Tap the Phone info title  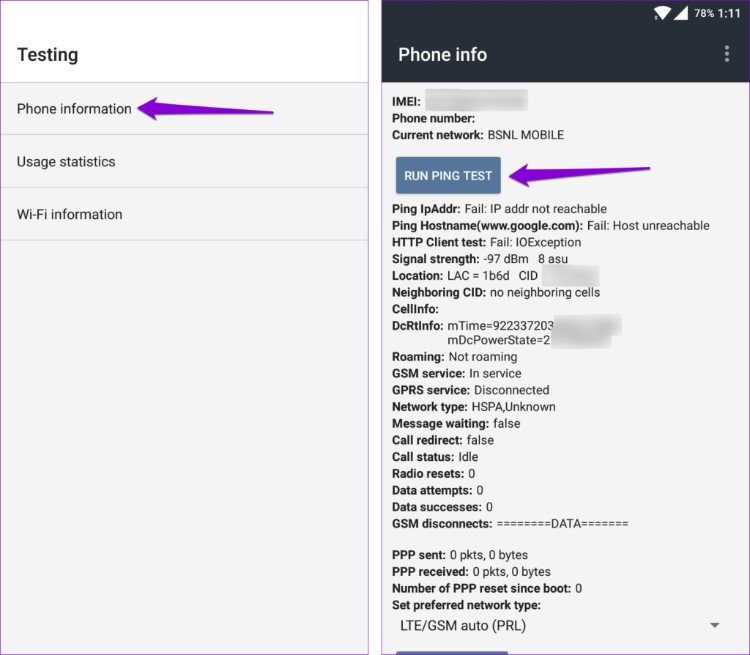tap(443, 55)
